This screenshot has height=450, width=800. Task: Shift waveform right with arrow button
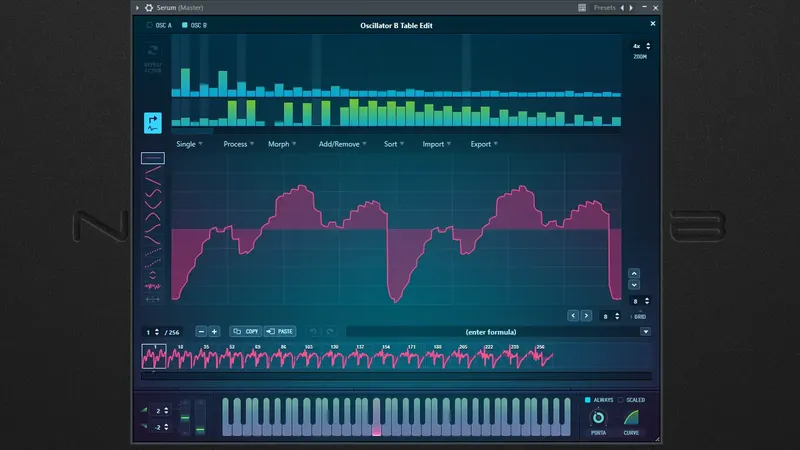point(586,316)
